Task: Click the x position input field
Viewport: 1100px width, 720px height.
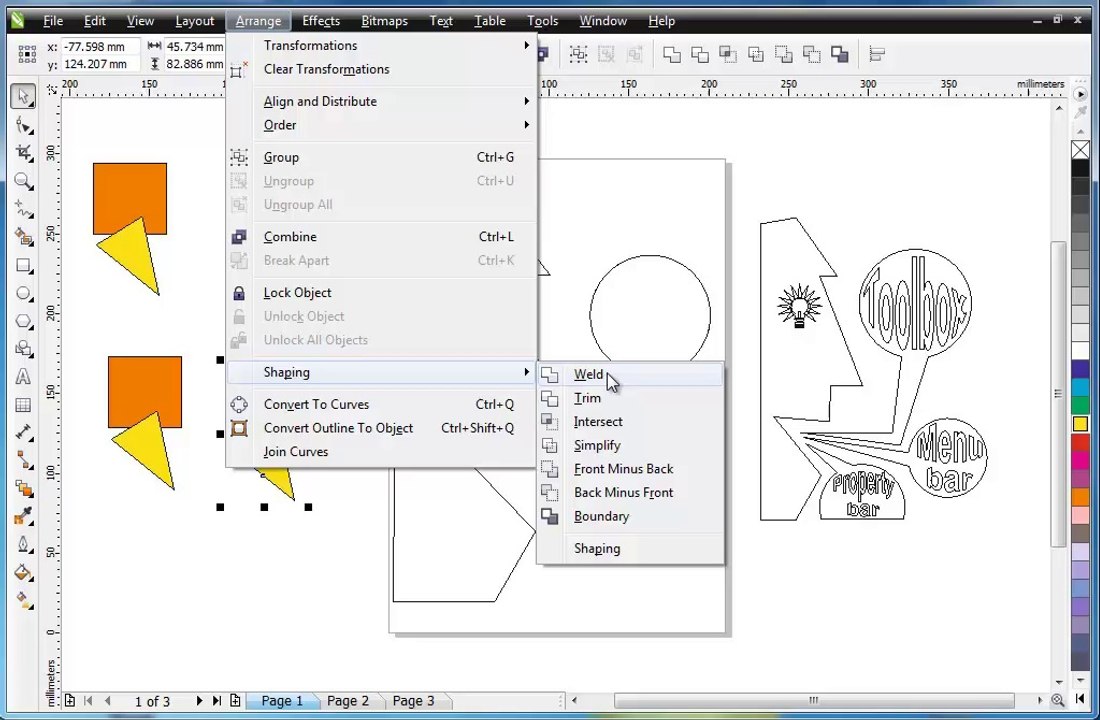Action: pos(100,46)
